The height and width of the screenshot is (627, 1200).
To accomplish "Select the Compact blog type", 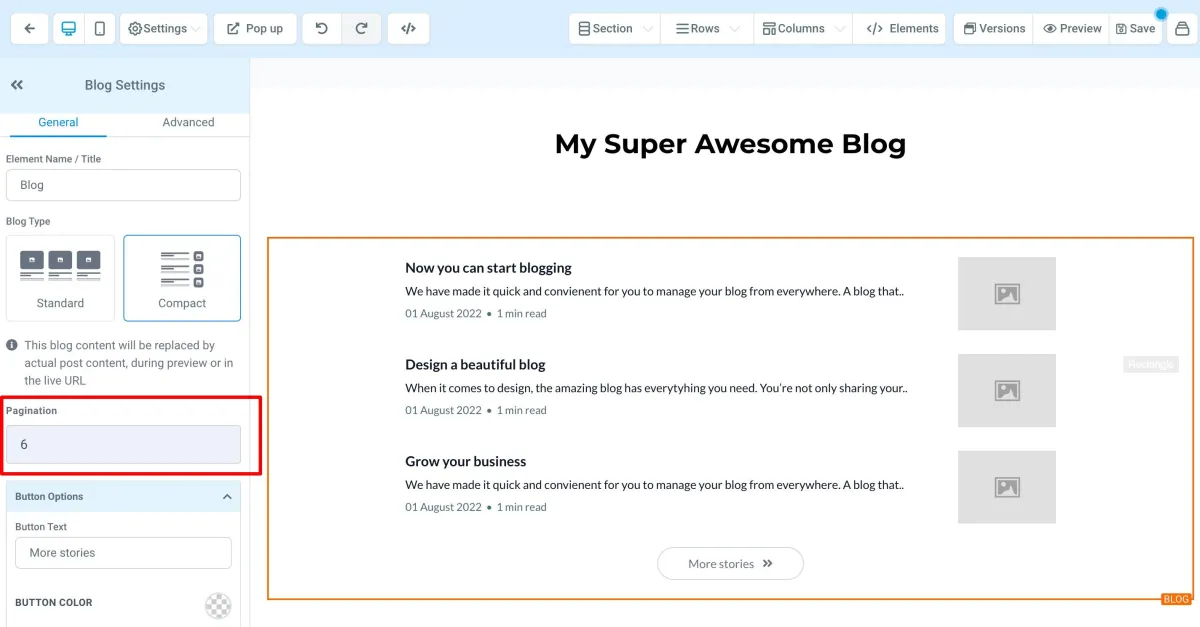I will [x=182, y=278].
